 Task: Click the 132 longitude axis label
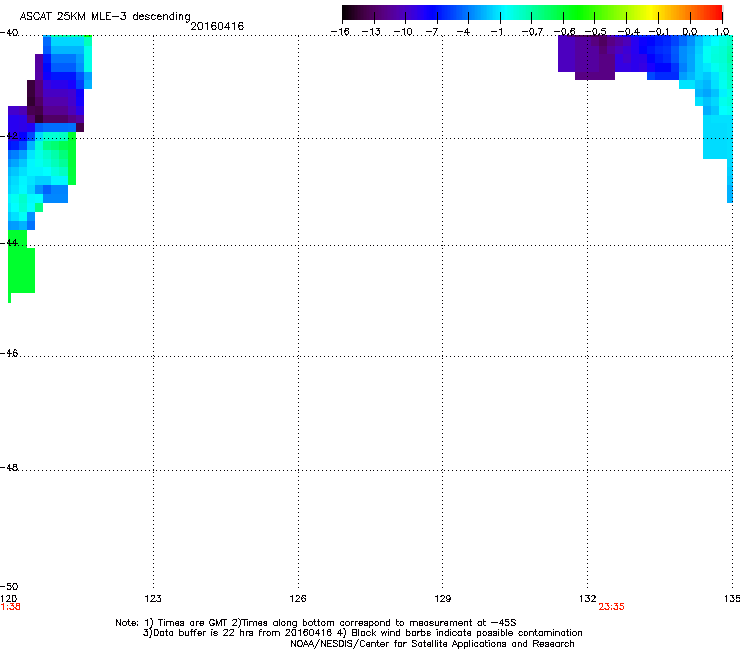pos(588,599)
